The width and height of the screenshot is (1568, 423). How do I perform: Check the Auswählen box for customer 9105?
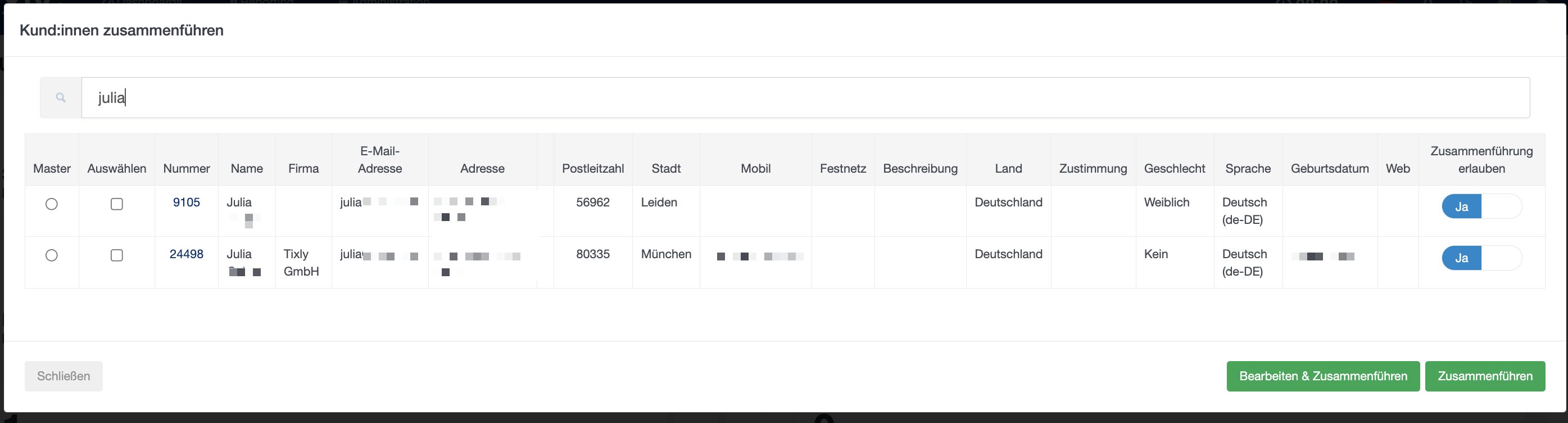coord(117,204)
